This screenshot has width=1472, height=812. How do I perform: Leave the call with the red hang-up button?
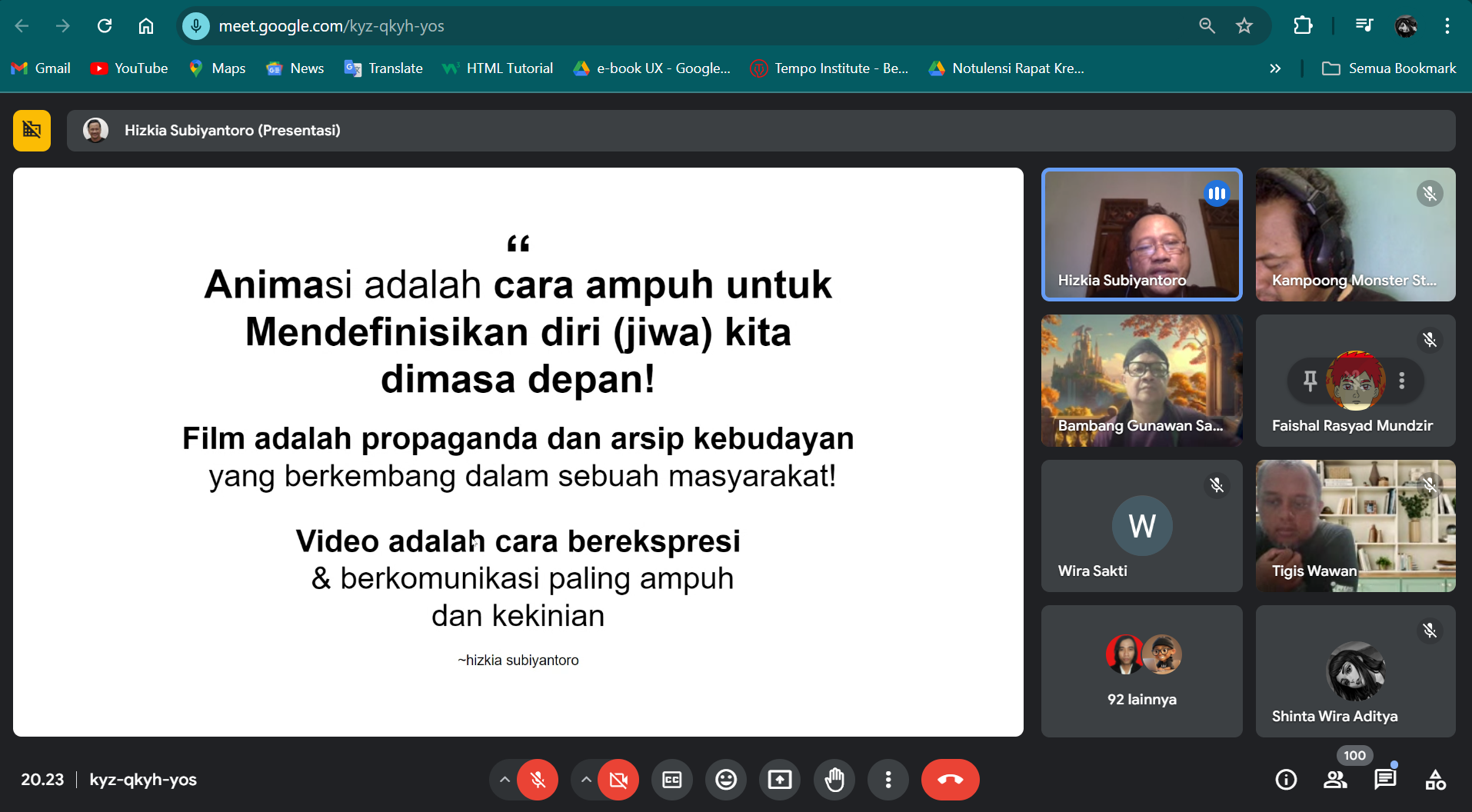(951, 780)
